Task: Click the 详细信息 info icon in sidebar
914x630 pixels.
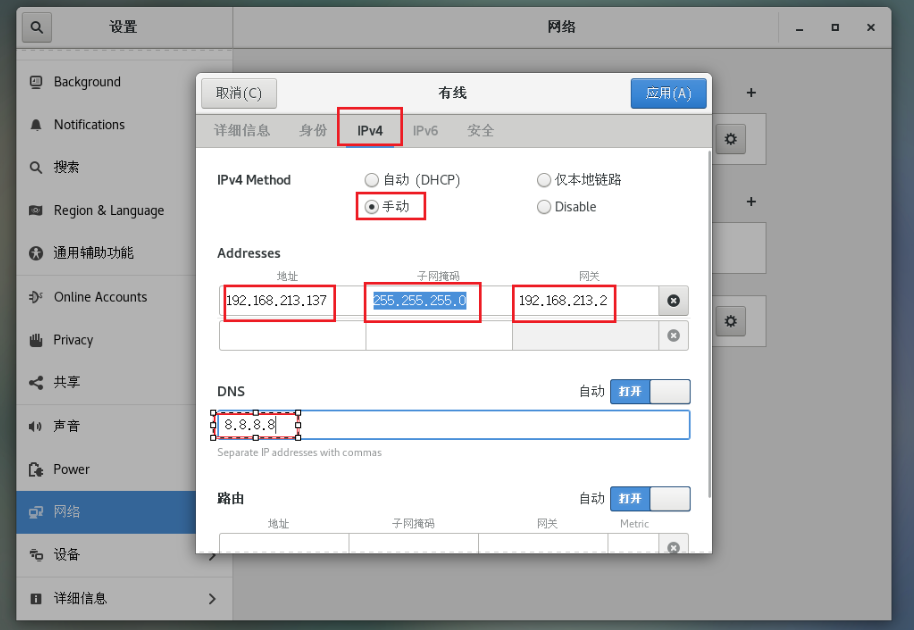Action: pos(36,599)
